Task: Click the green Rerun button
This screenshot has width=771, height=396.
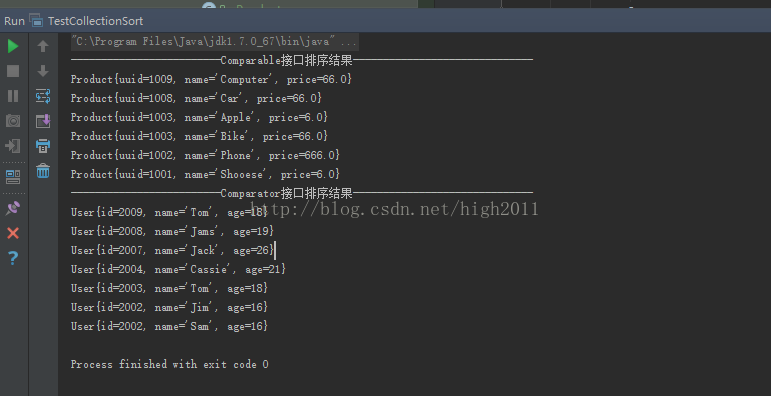Action: [x=13, y=46]
